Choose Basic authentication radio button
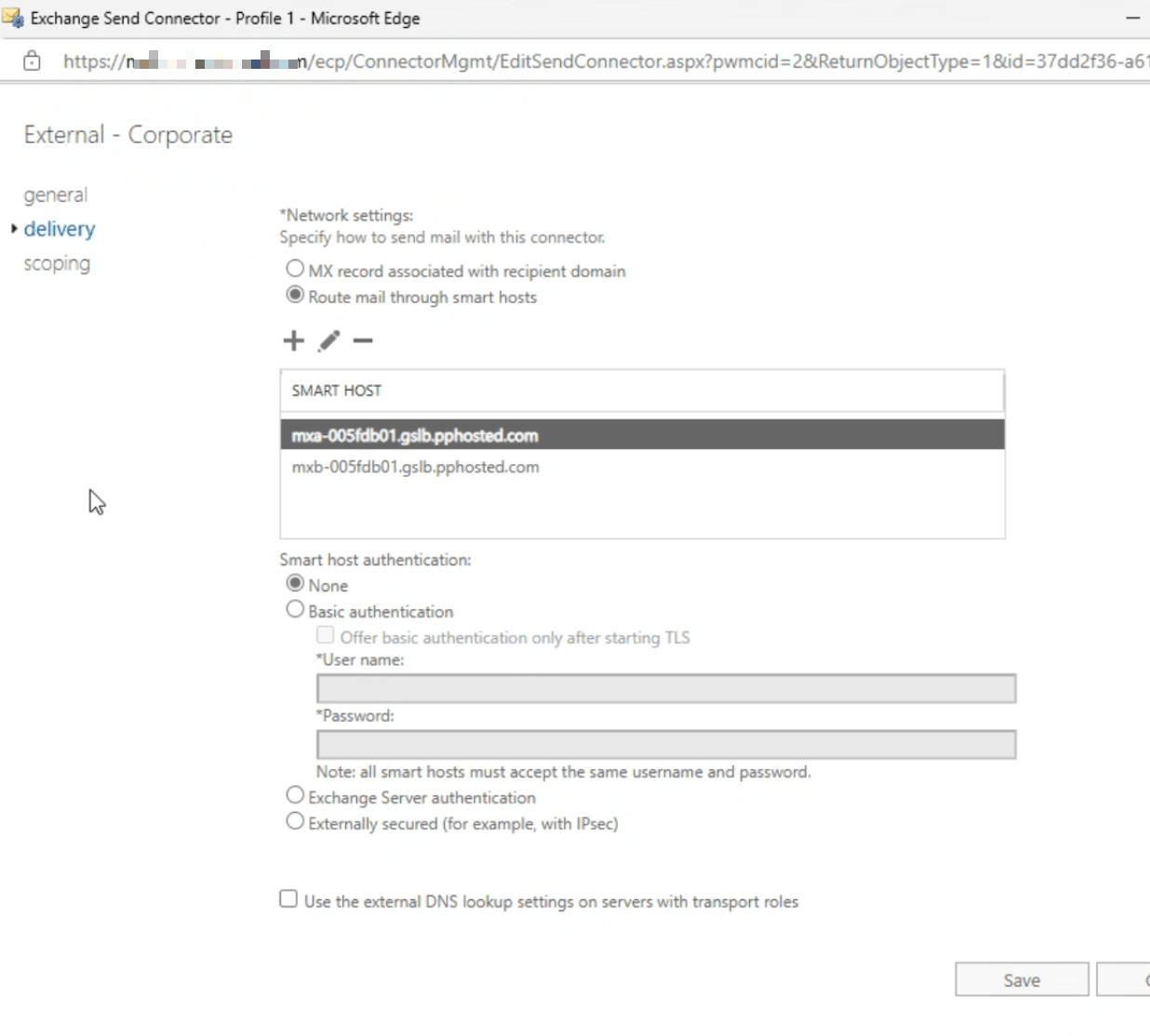Screen dimensions: 1150x1036 pyautogui.click(x=295, y=609)
